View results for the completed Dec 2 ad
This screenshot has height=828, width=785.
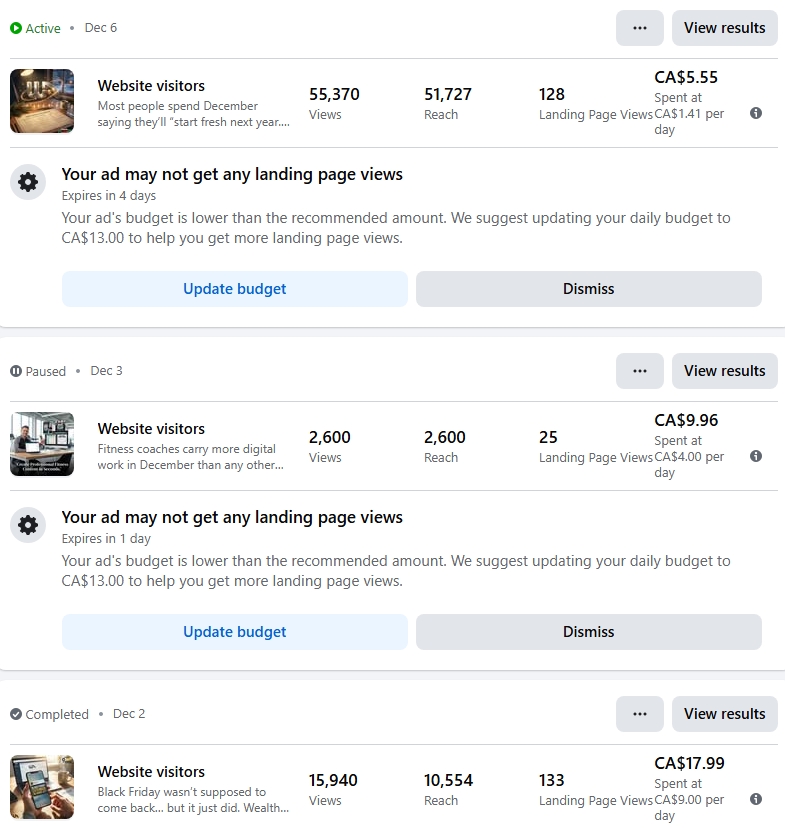click(x=724, y=714)
